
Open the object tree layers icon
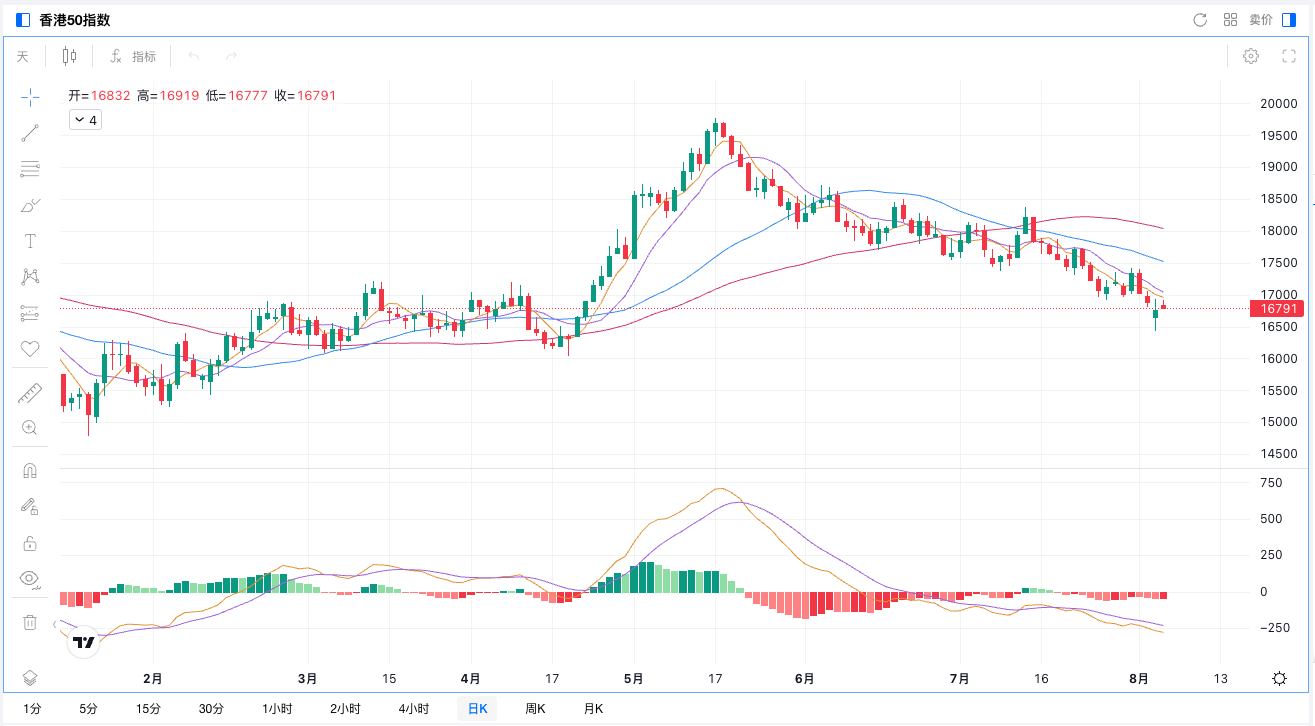(30, 678)
